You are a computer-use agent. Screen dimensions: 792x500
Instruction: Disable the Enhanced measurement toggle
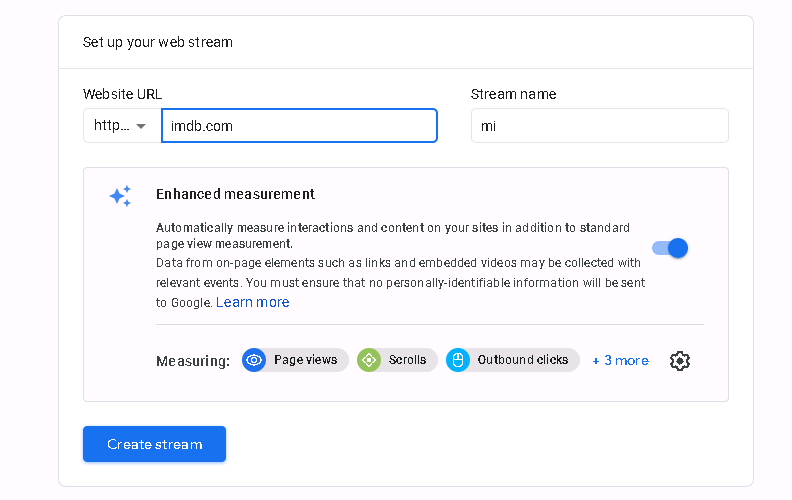click(670, 248)
